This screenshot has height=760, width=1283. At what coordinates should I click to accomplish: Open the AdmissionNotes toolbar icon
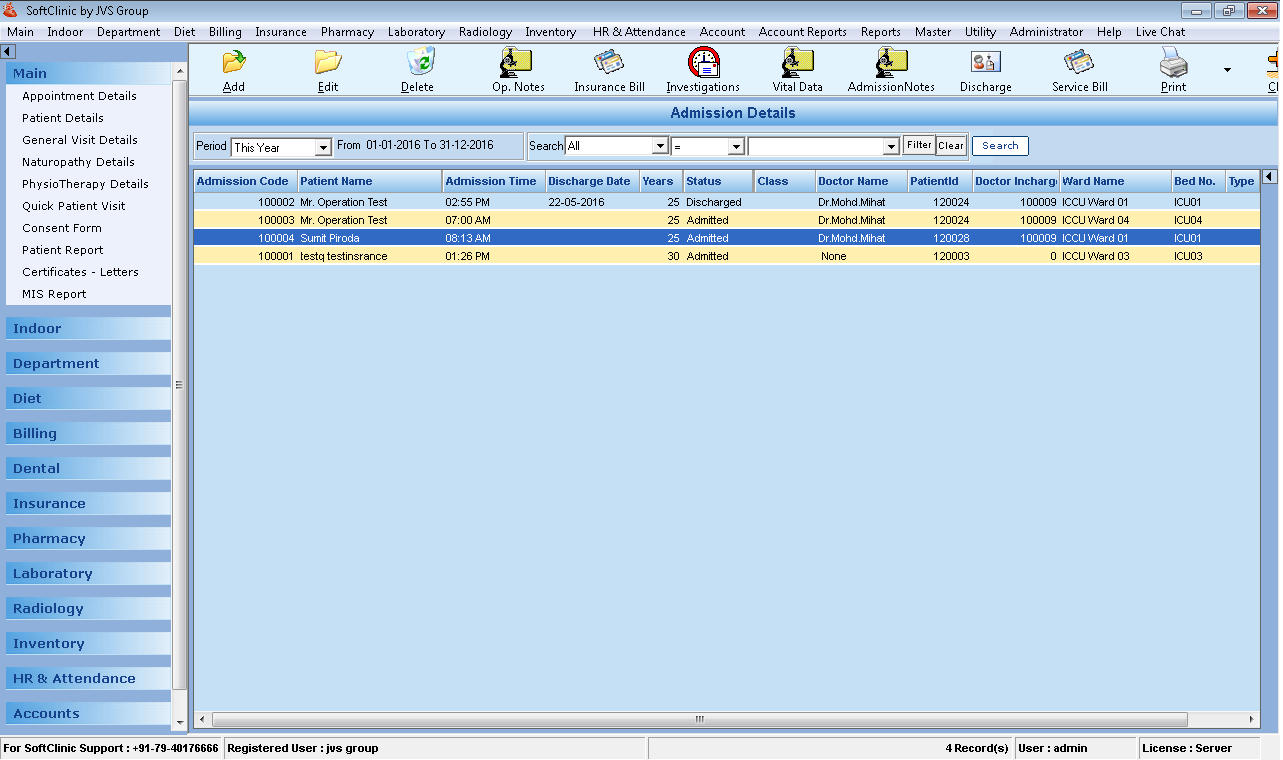891,63
